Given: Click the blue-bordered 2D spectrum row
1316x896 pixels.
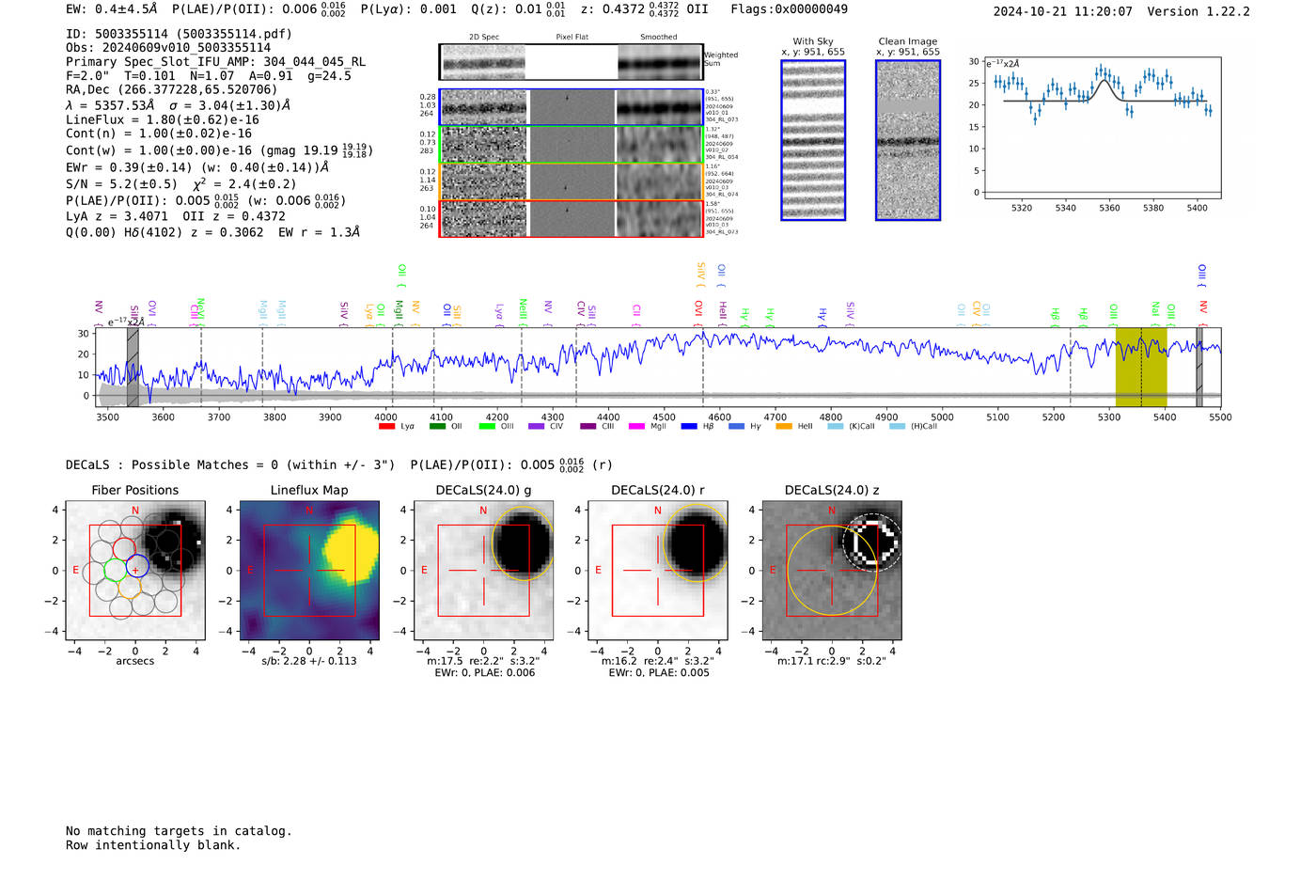Looking at the screenshot, I should click(x=571, y=107).
